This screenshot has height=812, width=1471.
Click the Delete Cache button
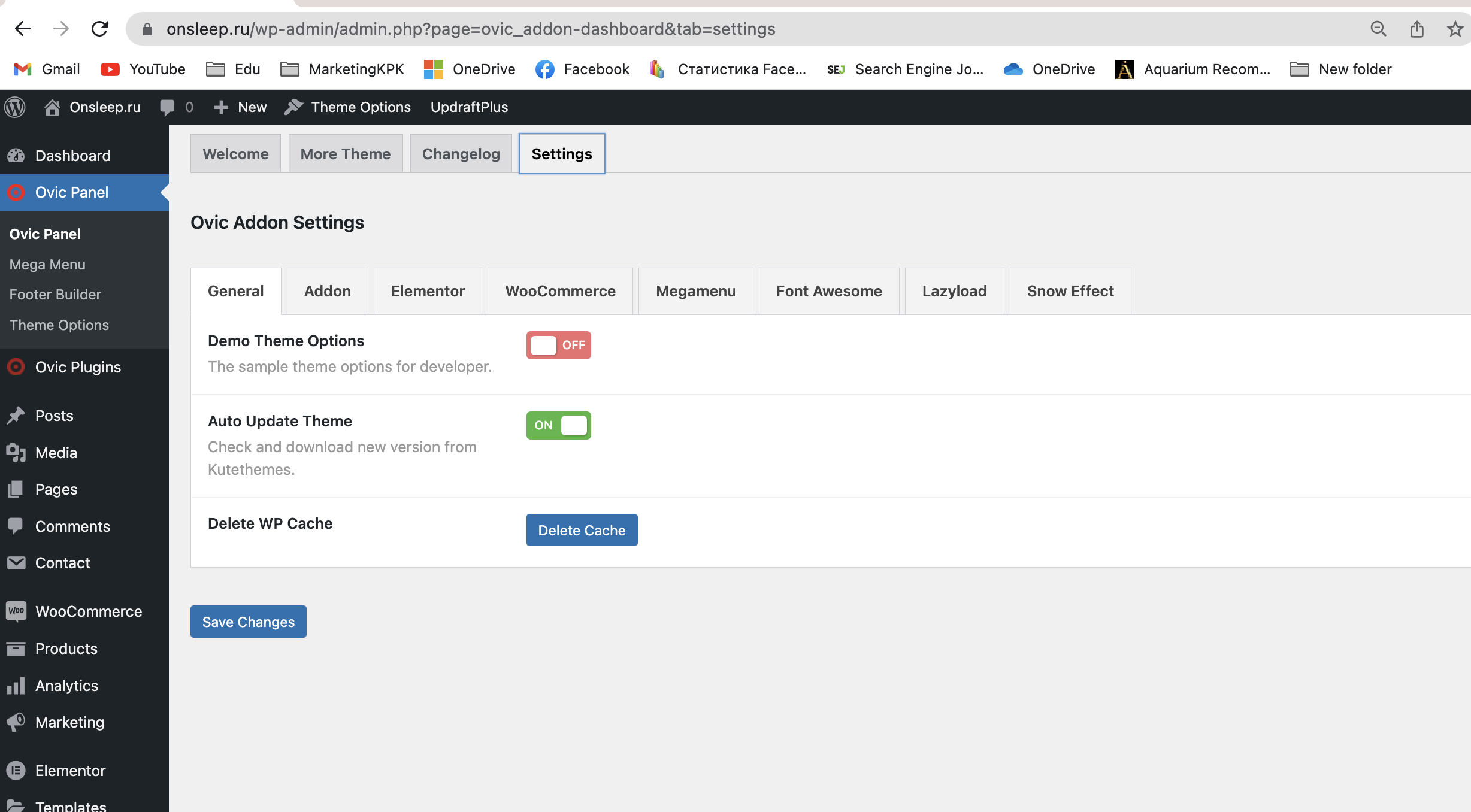click(x=582, y=530)
